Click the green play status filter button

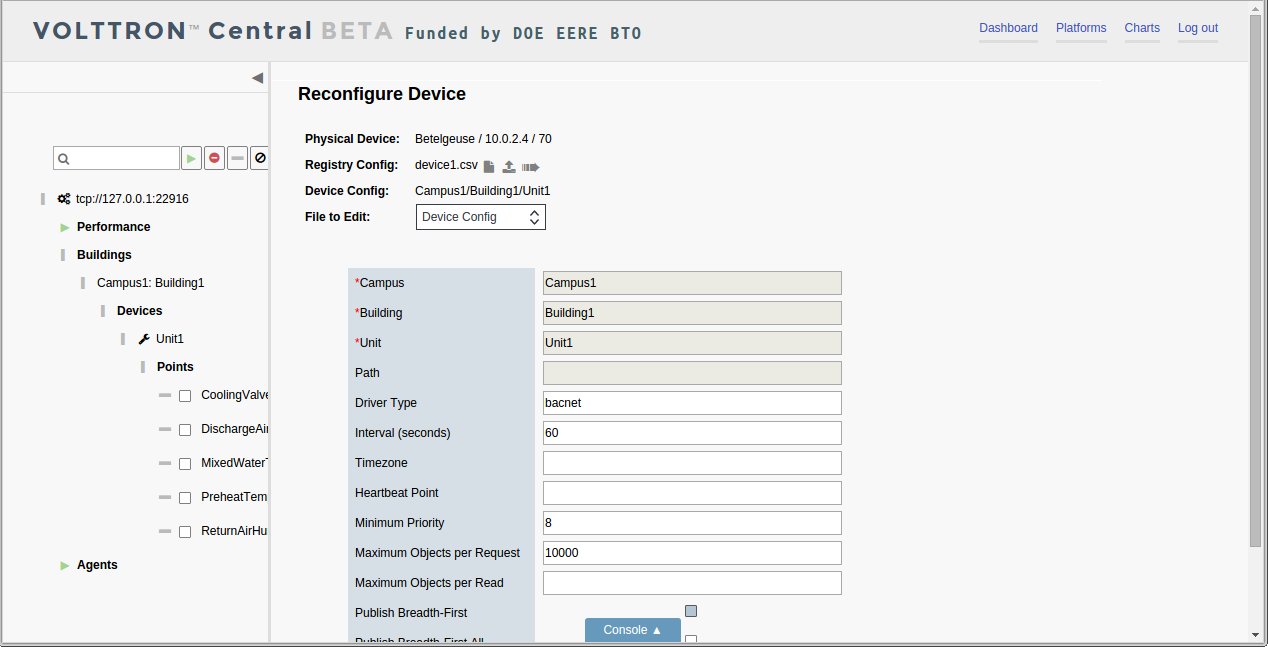(191, 158)
